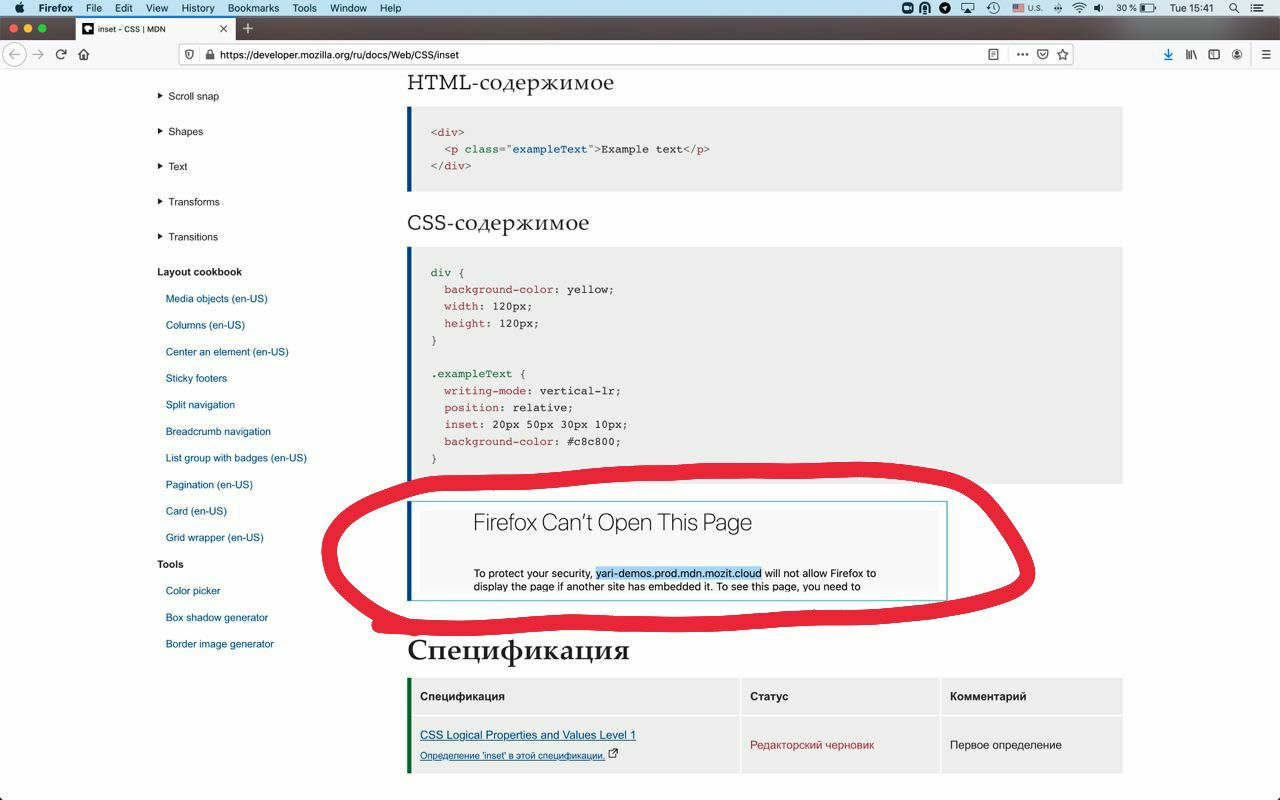Open Split navigation link

click(x=200, y=405)
